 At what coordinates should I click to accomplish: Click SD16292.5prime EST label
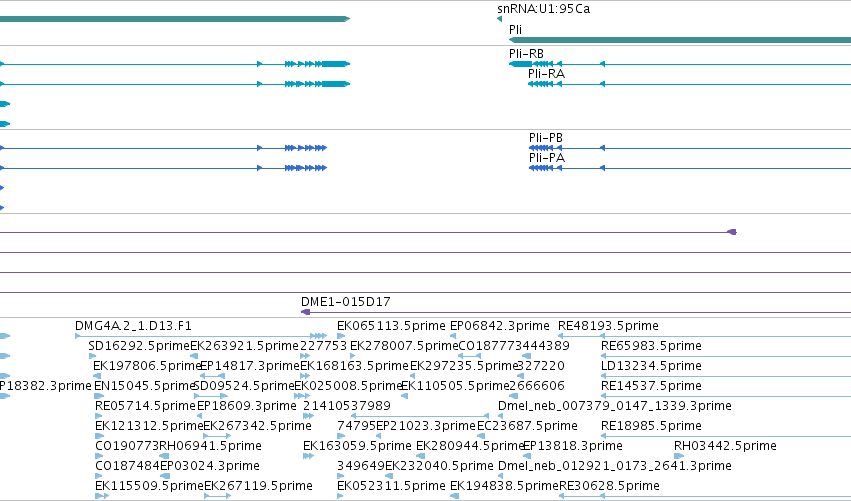(139, 346)
